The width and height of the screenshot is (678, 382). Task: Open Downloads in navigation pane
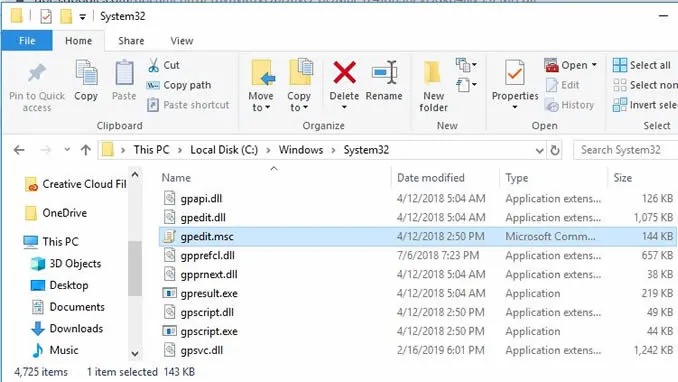[x=67, y=328]
